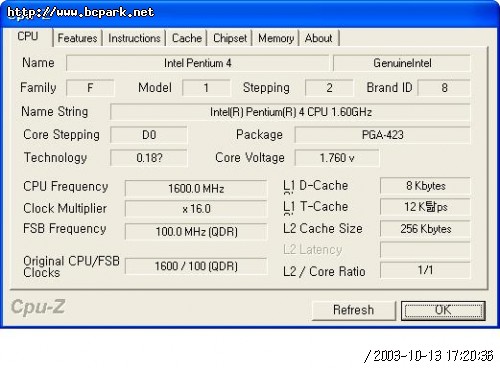This screenshot has width=500, height=368.
Task: Click the L1 D-Cache label
Action: point(316,186)
